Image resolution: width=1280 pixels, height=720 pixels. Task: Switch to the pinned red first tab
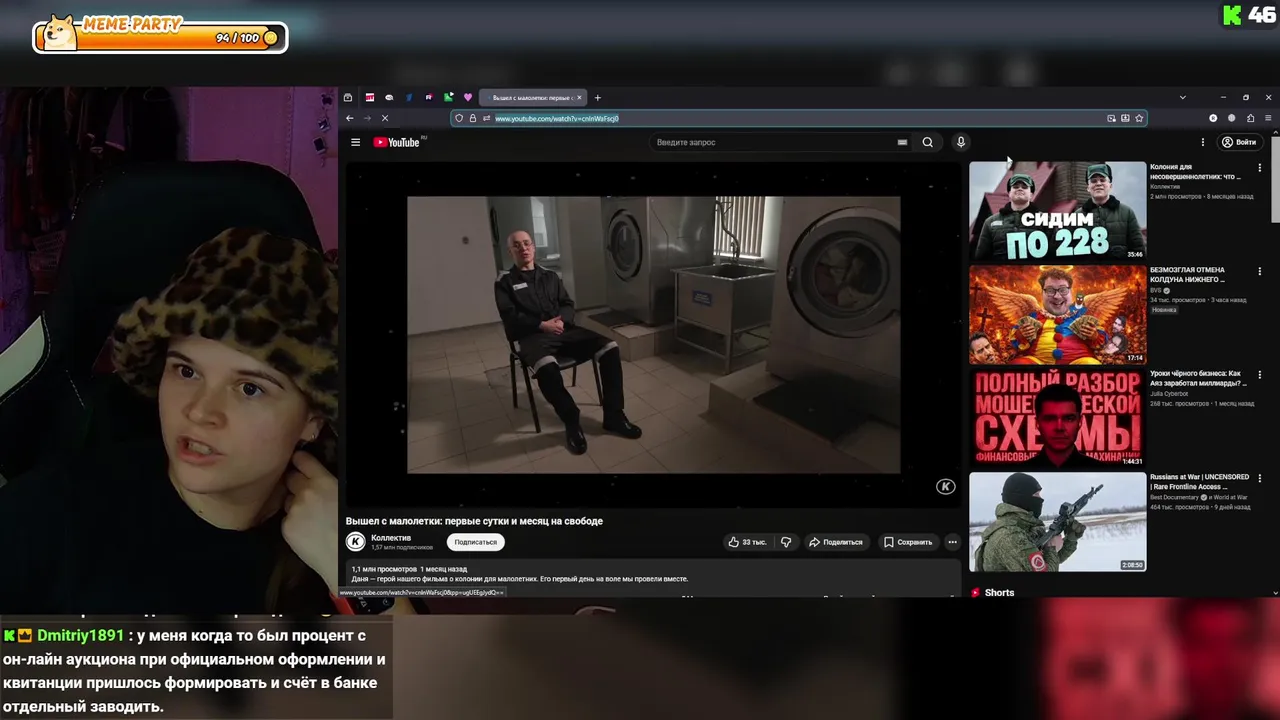coord(370,98)
